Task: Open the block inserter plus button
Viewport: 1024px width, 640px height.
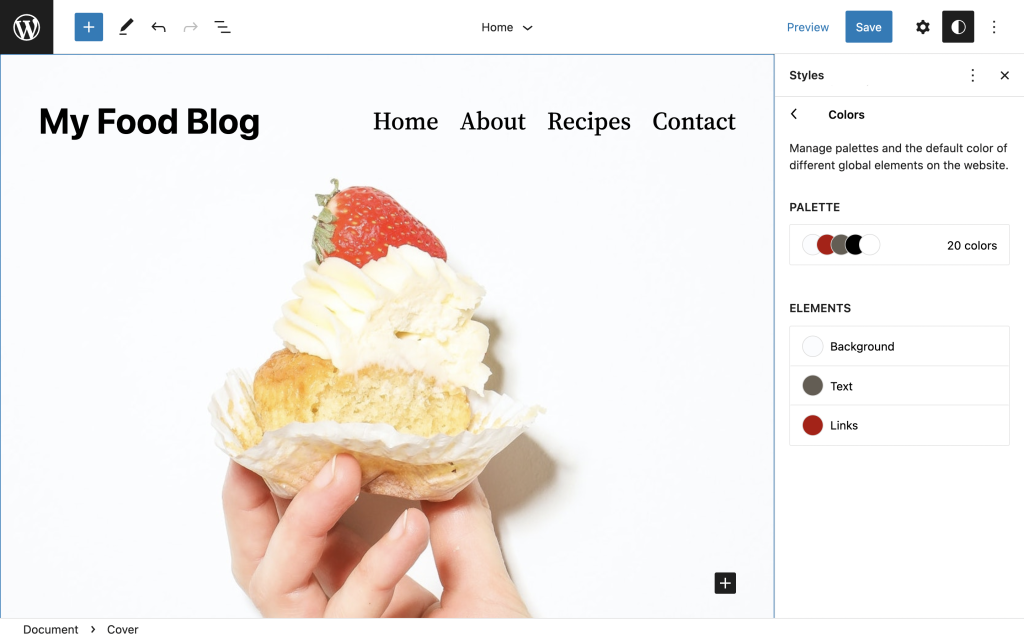Action: [x=89, y=27]
